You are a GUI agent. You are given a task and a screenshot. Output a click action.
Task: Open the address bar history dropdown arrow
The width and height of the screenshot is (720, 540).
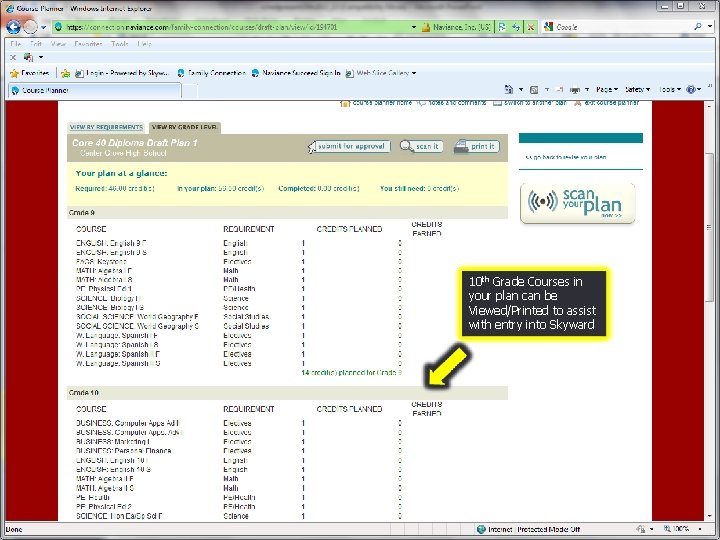click(413, 27)
